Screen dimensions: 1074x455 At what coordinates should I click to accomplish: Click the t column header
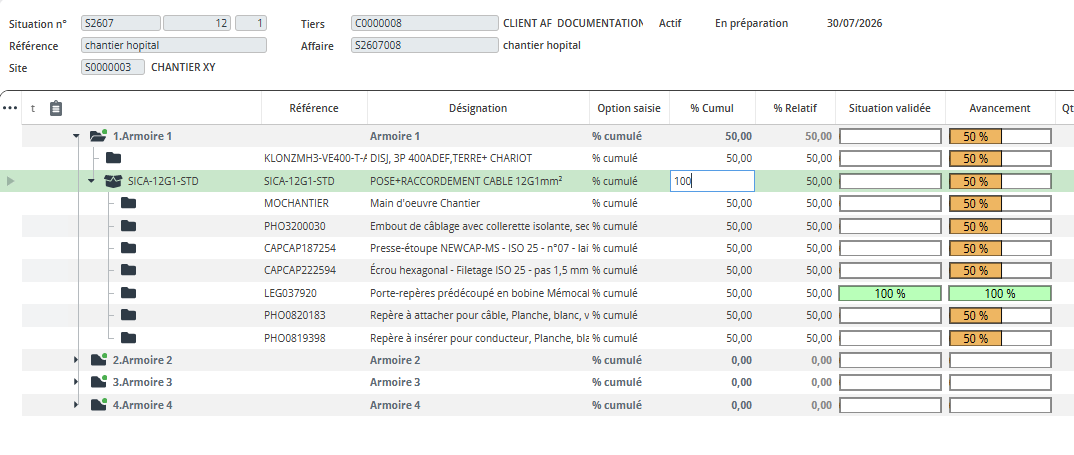(x=33, y=108)
